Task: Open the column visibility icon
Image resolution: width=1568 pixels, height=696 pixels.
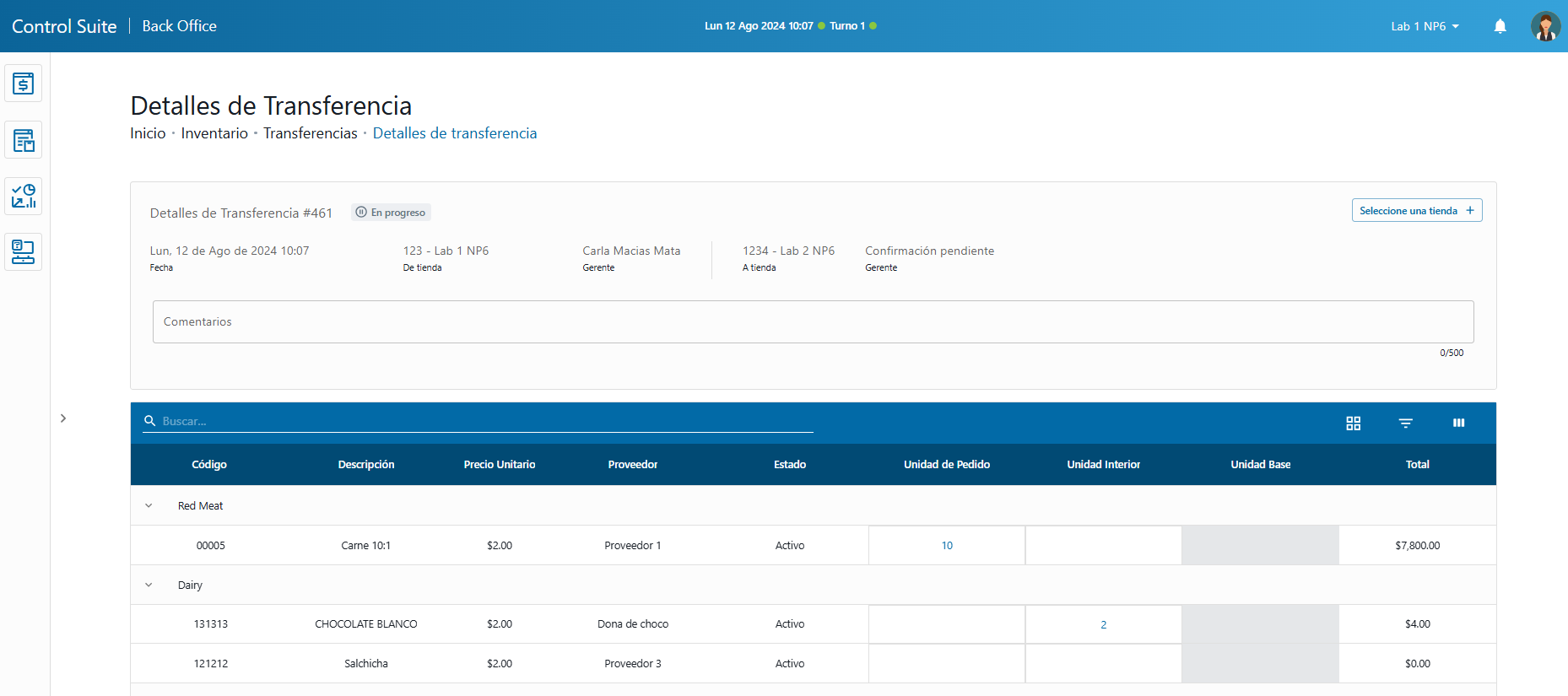Action: (x=1458, y=423)
